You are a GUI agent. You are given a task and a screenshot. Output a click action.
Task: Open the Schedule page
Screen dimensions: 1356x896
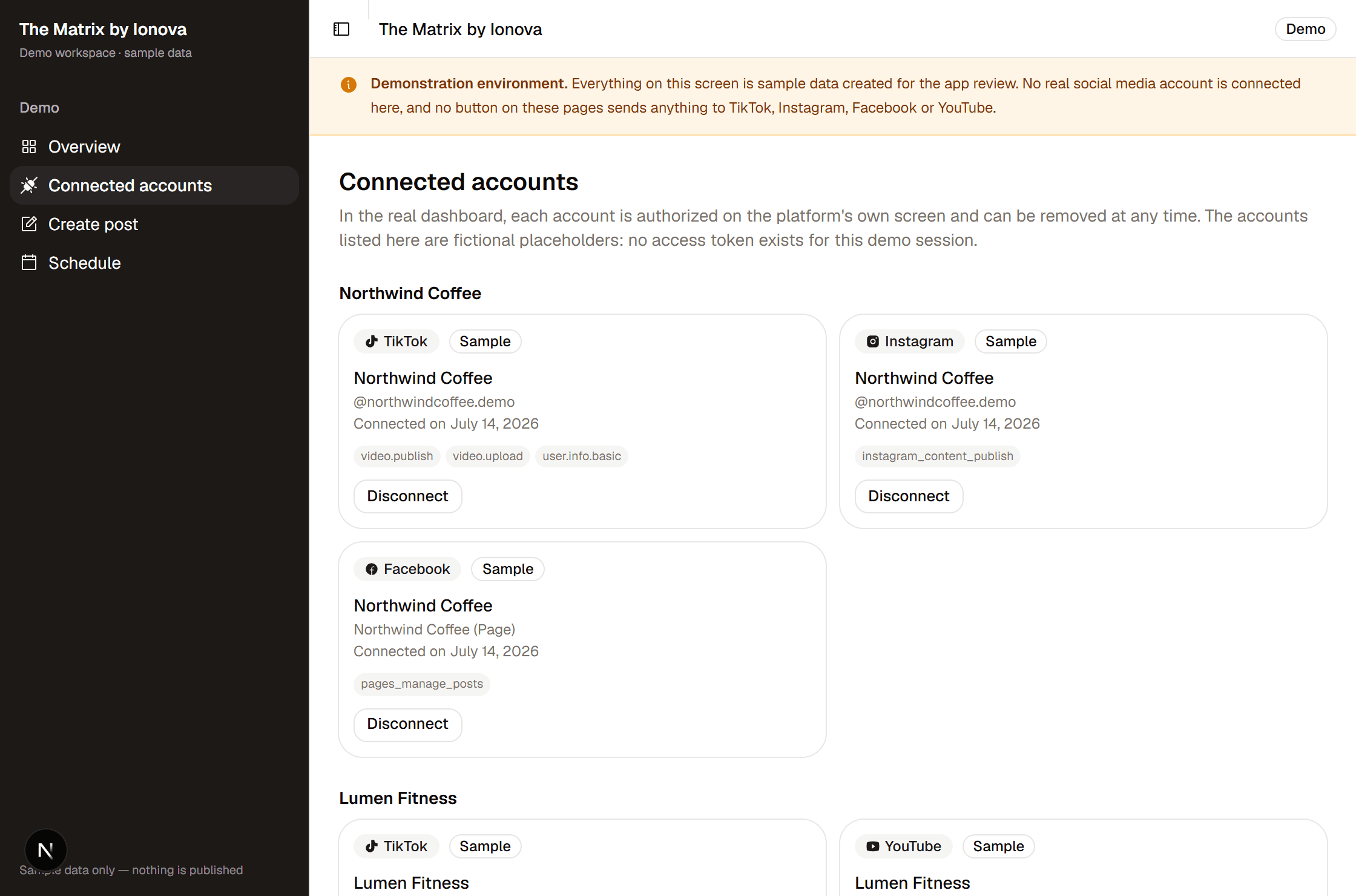coord(154,263)
